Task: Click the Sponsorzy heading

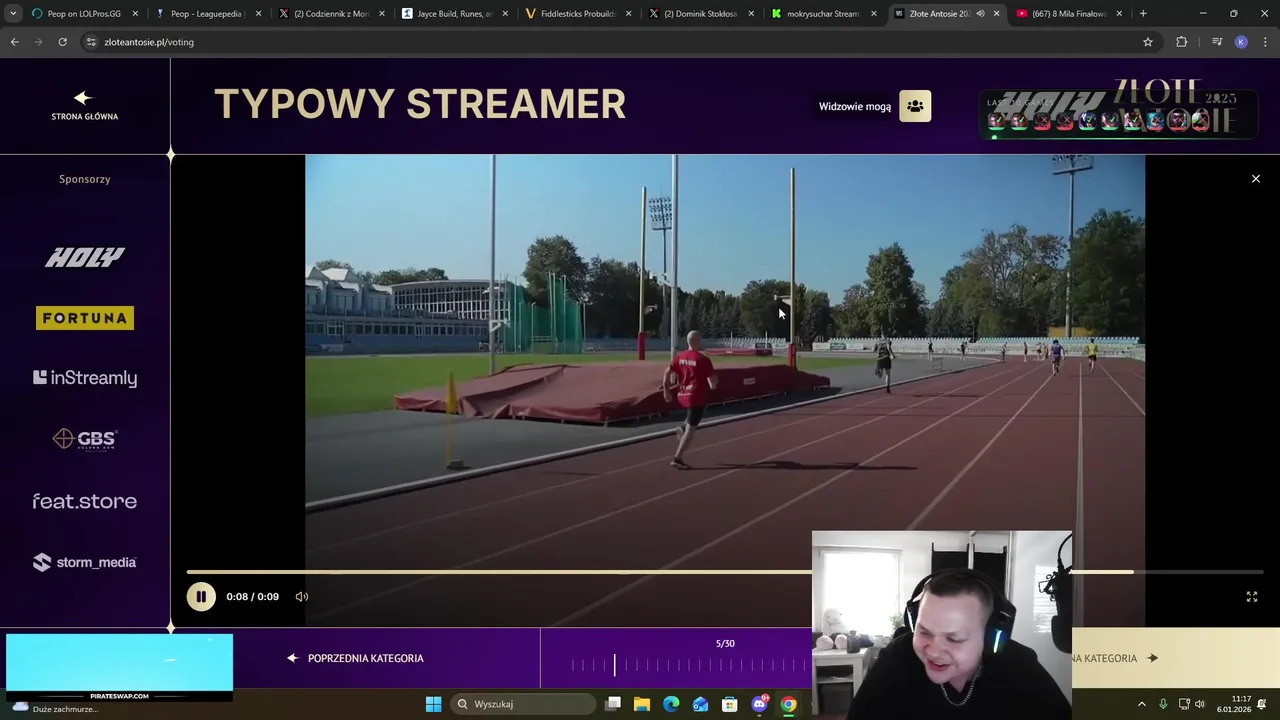Action: pos(85,179)
